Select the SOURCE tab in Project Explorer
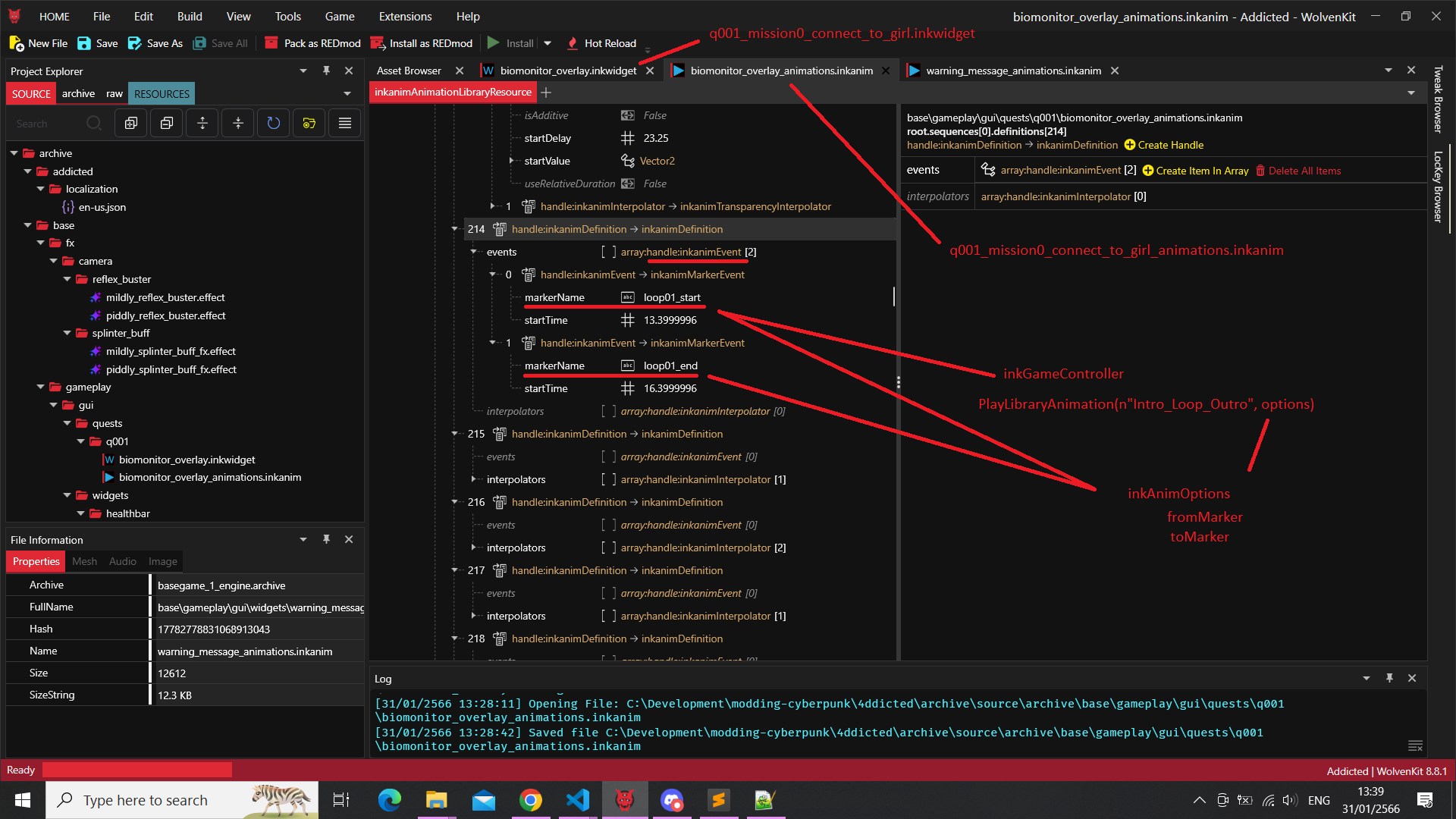 pos(31,93)
